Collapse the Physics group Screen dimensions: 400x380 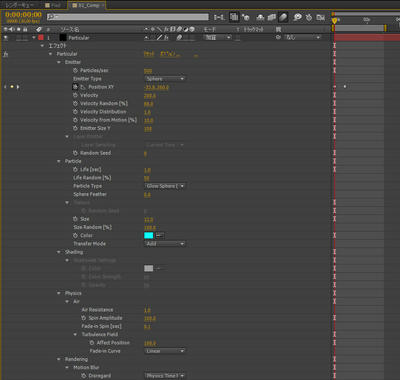(59, 293)
